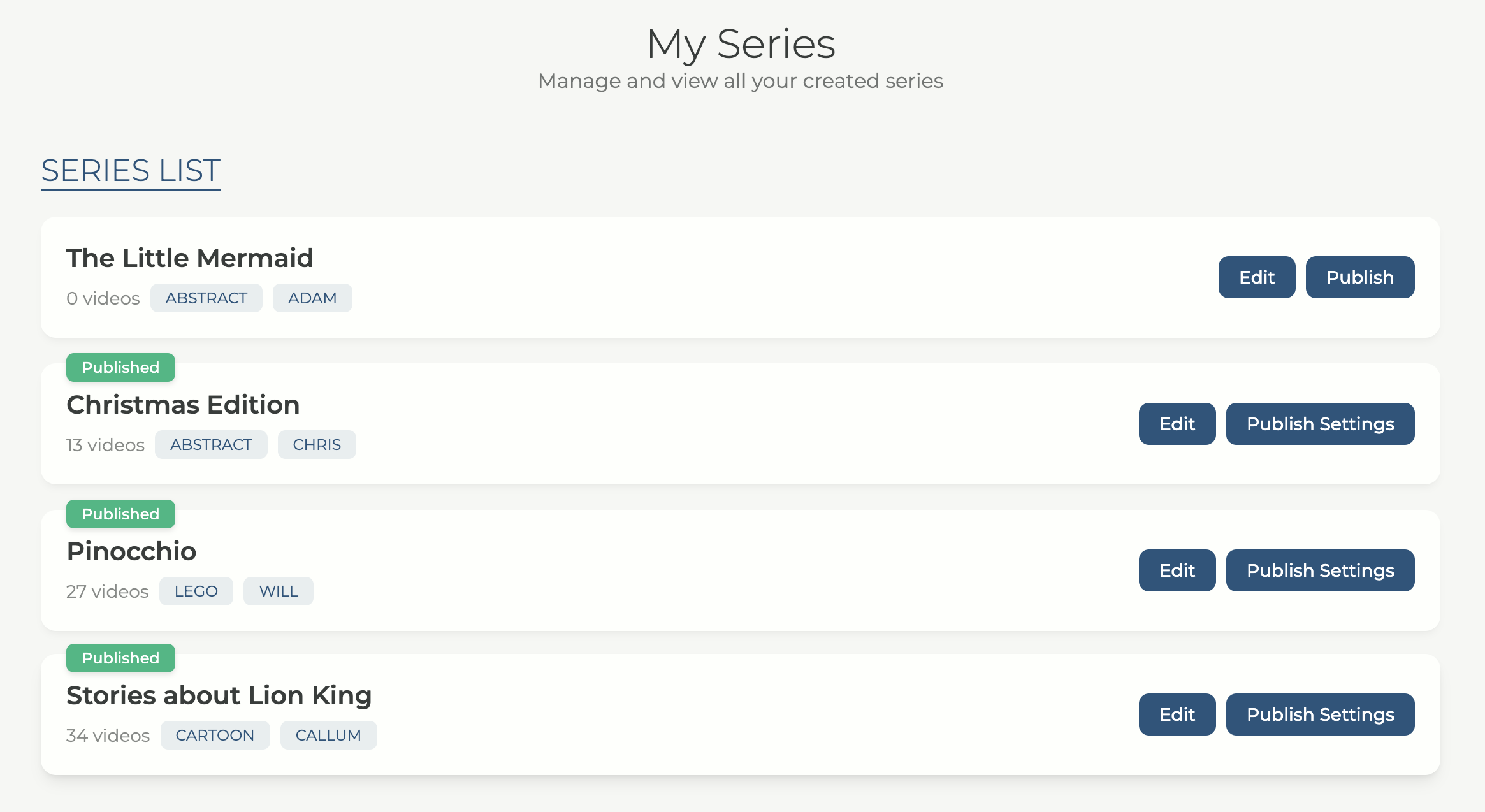Publish The Little Mermaid series
This screenshot has width=1485, height=812.
[1359, 277]
